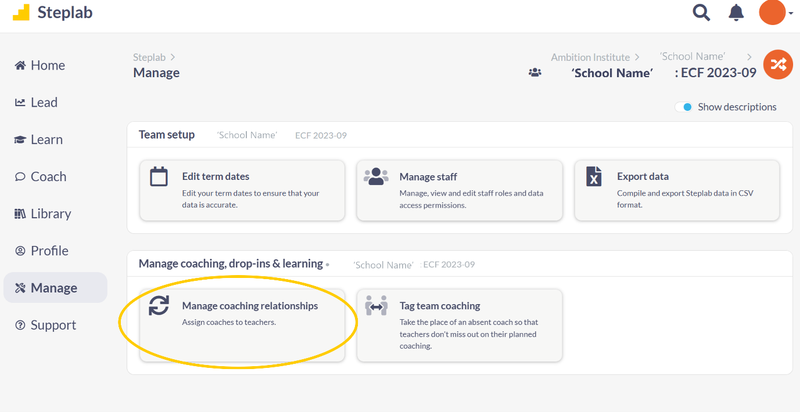Click the Steplab logo icon

coord(19,14)
